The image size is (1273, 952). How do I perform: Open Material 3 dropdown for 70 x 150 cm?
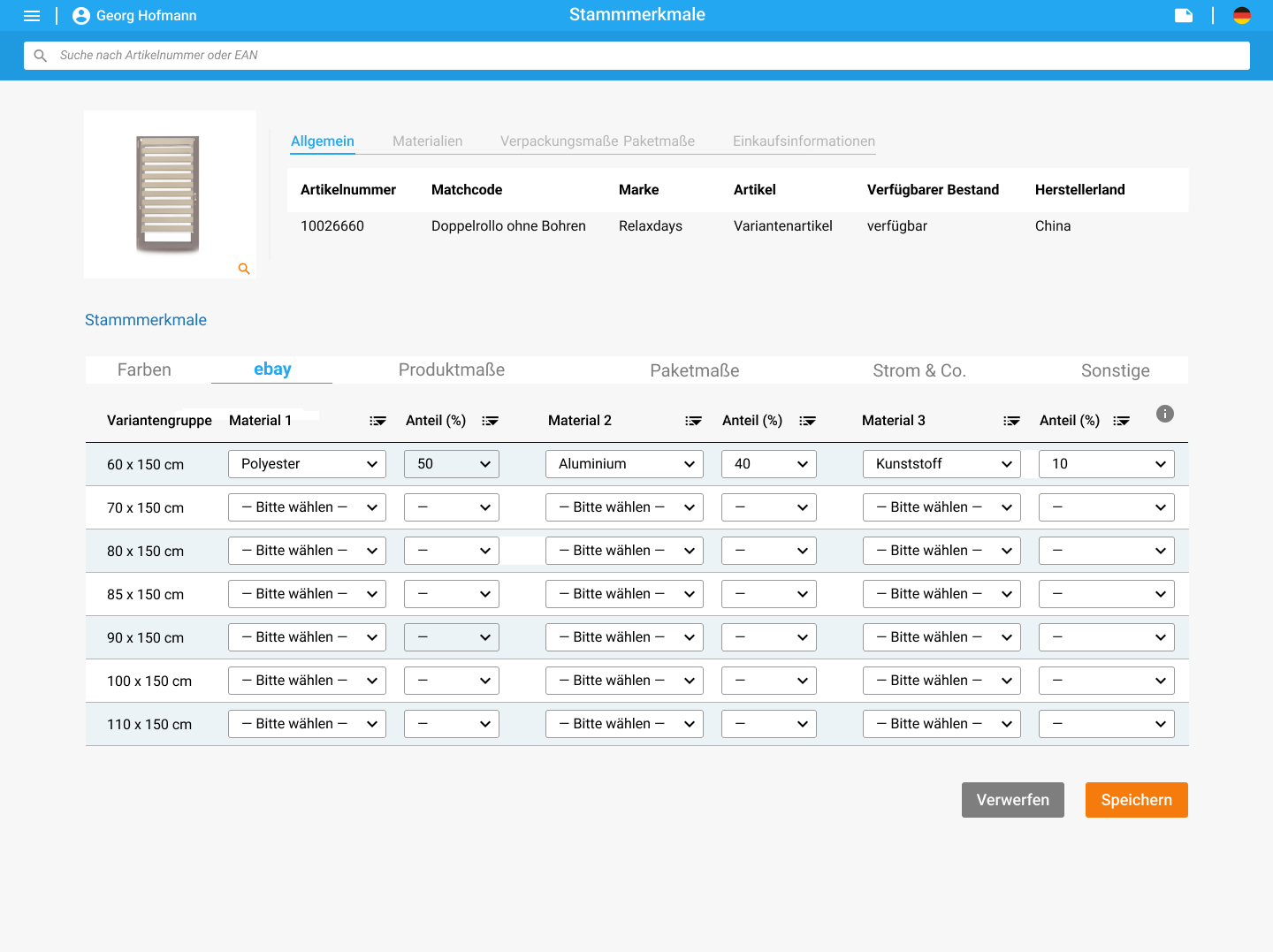tap(941, 507)
